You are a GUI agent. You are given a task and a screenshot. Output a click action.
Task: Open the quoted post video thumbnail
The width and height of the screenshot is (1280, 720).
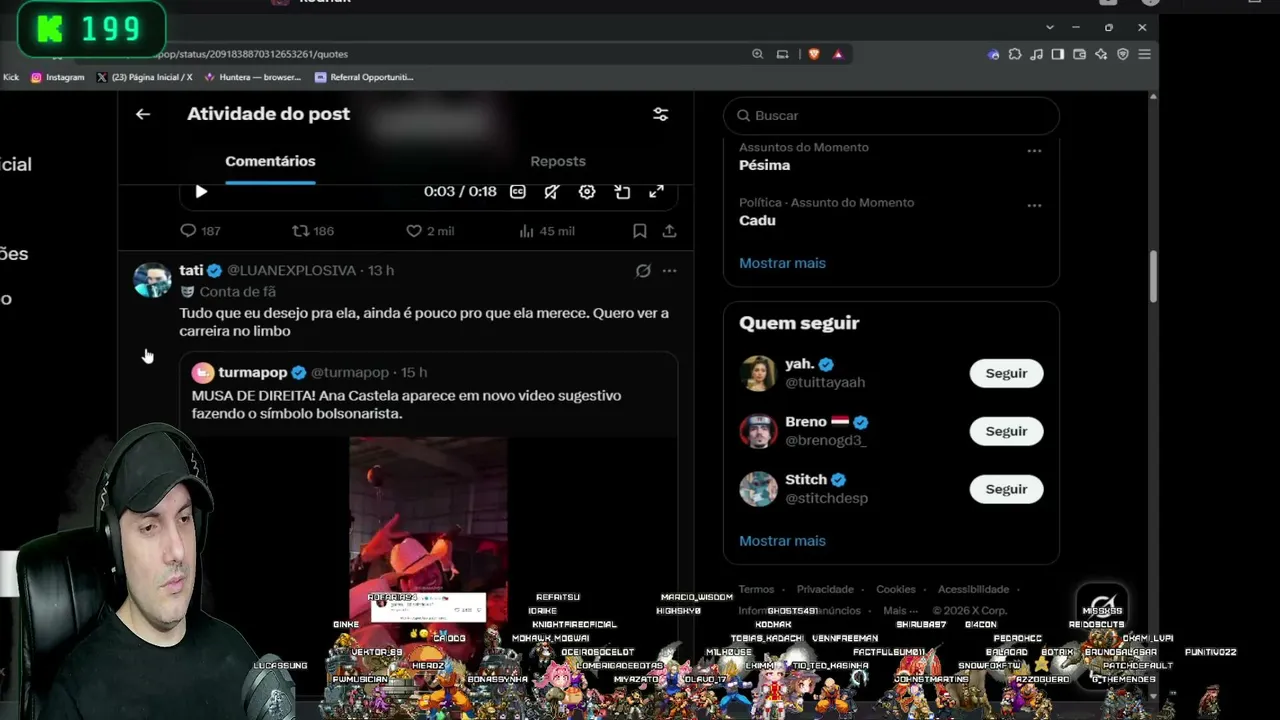(x=428, y=530)
